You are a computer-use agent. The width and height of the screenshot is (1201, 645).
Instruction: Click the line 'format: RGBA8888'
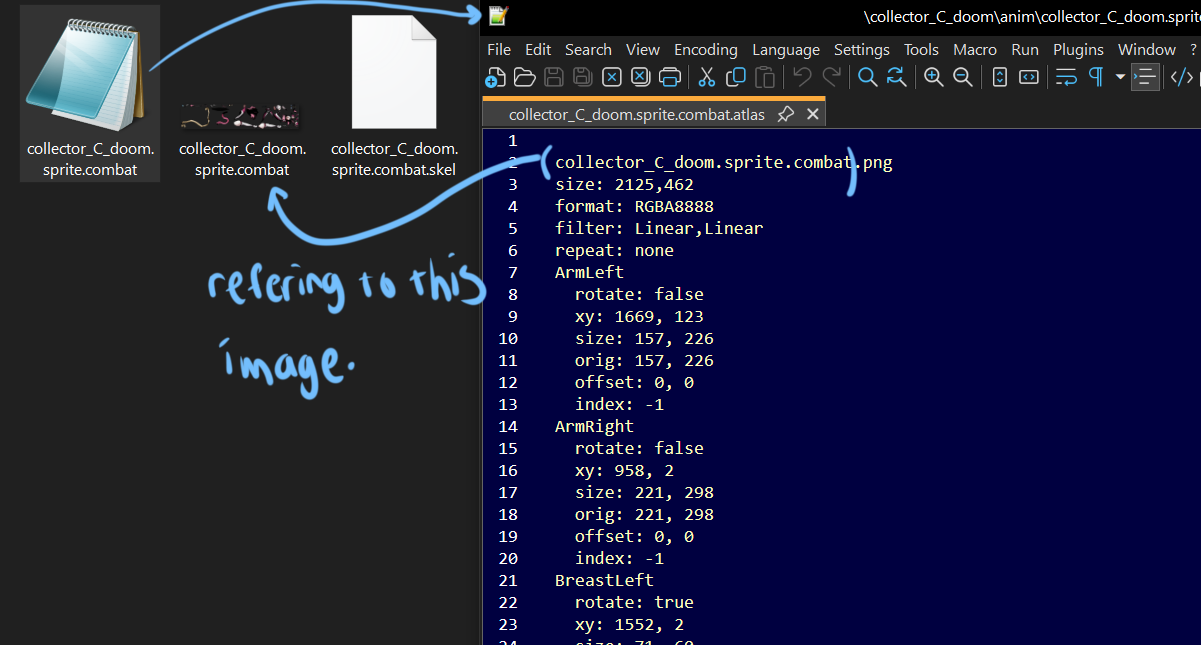634,206
